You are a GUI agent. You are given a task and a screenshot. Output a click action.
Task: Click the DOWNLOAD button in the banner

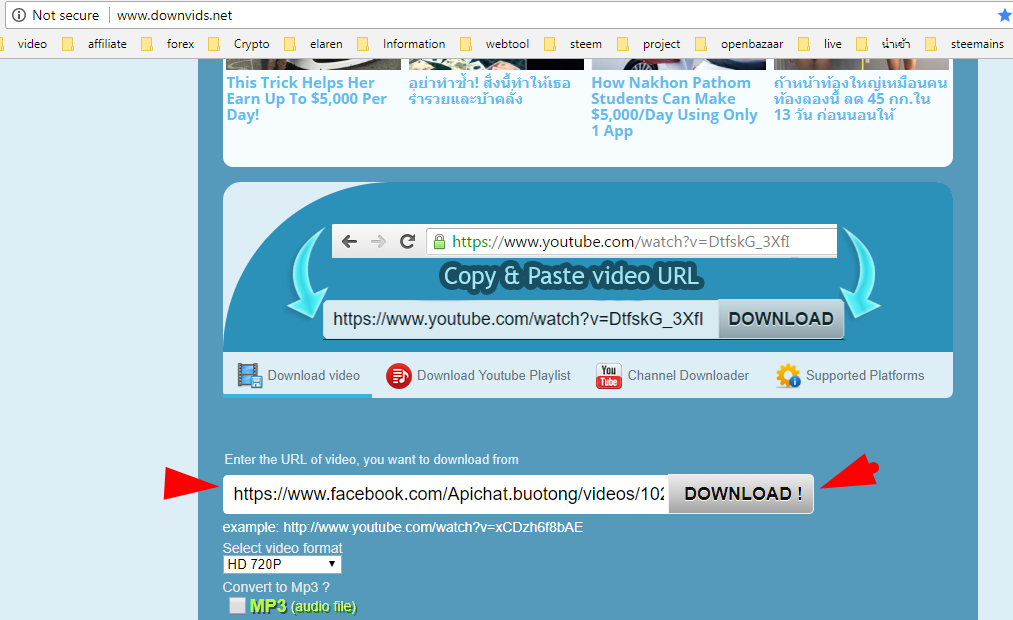[781, 319]
